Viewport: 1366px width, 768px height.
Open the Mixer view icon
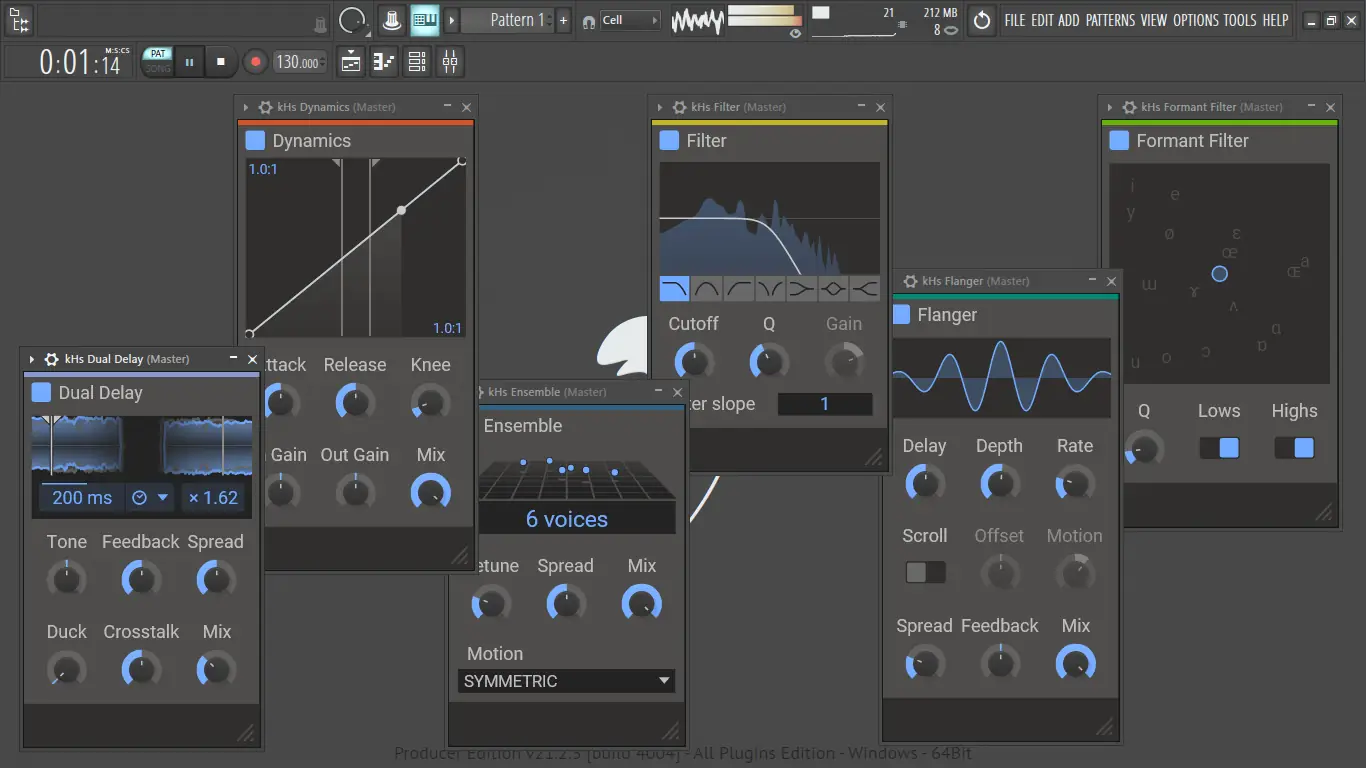pyautogui.click(x=450, y=62)
